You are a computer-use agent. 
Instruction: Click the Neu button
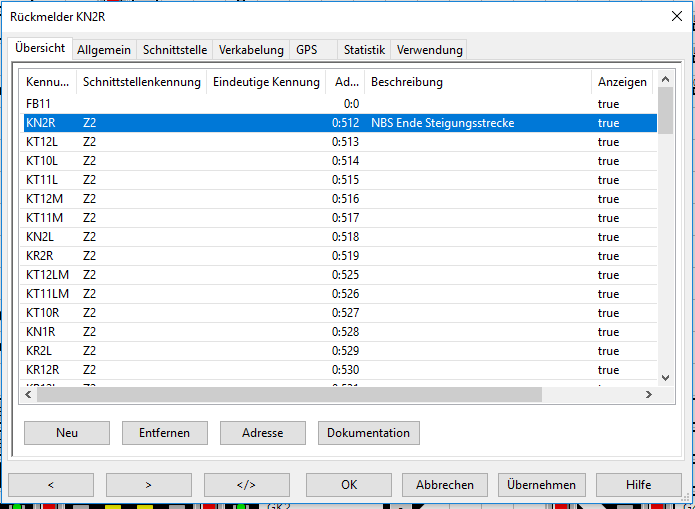(x=67, y=433)
